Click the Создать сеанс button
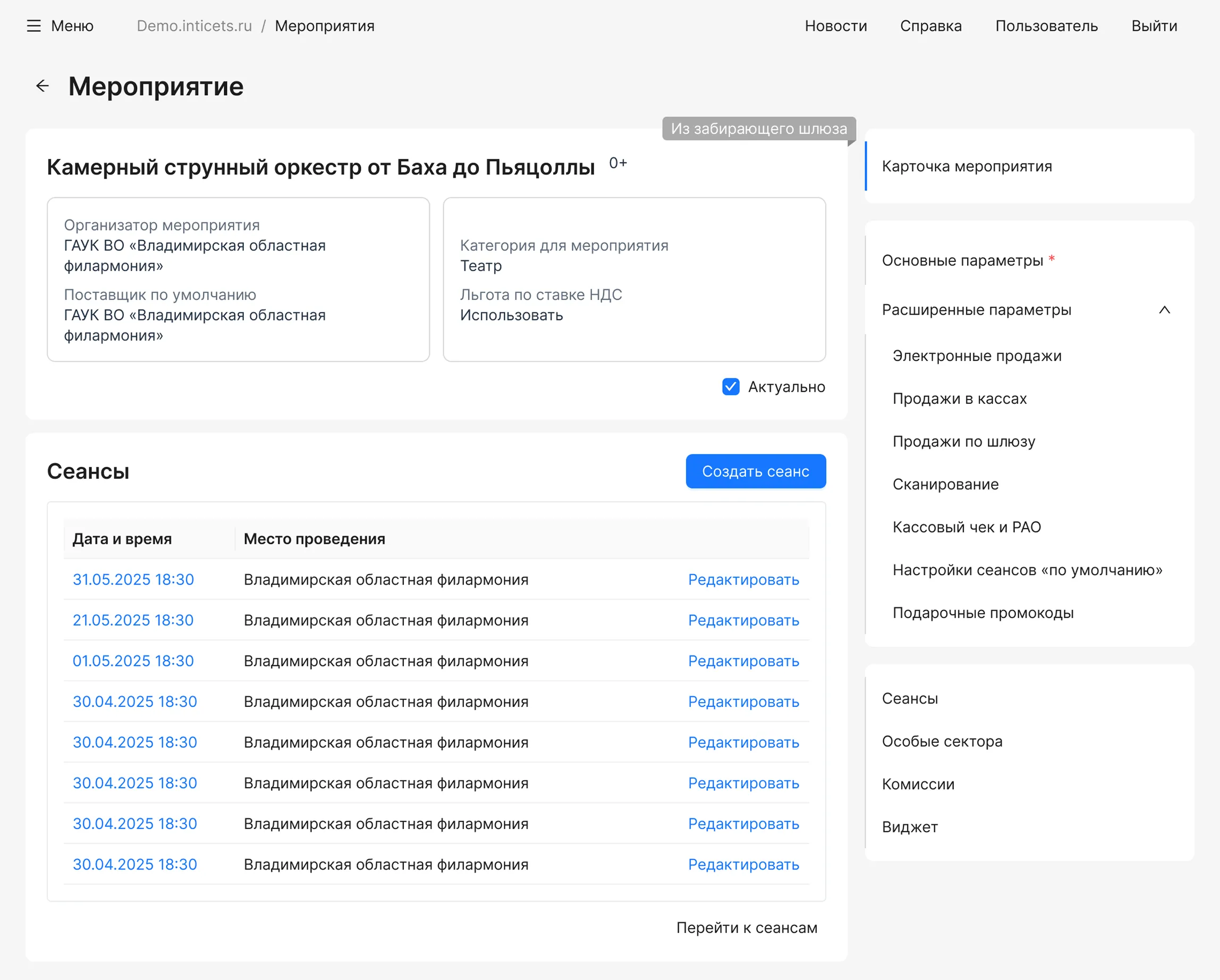 coord(756,471)
